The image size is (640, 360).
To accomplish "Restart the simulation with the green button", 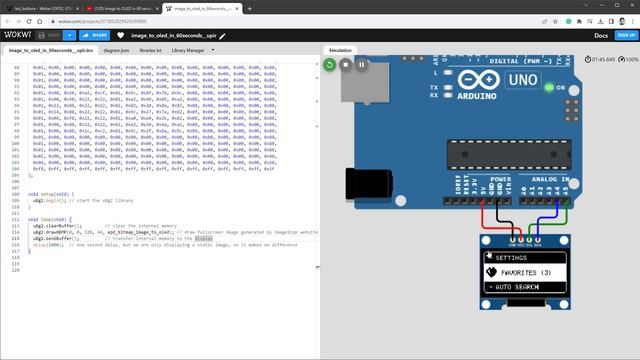I will [x=329, y=64].
